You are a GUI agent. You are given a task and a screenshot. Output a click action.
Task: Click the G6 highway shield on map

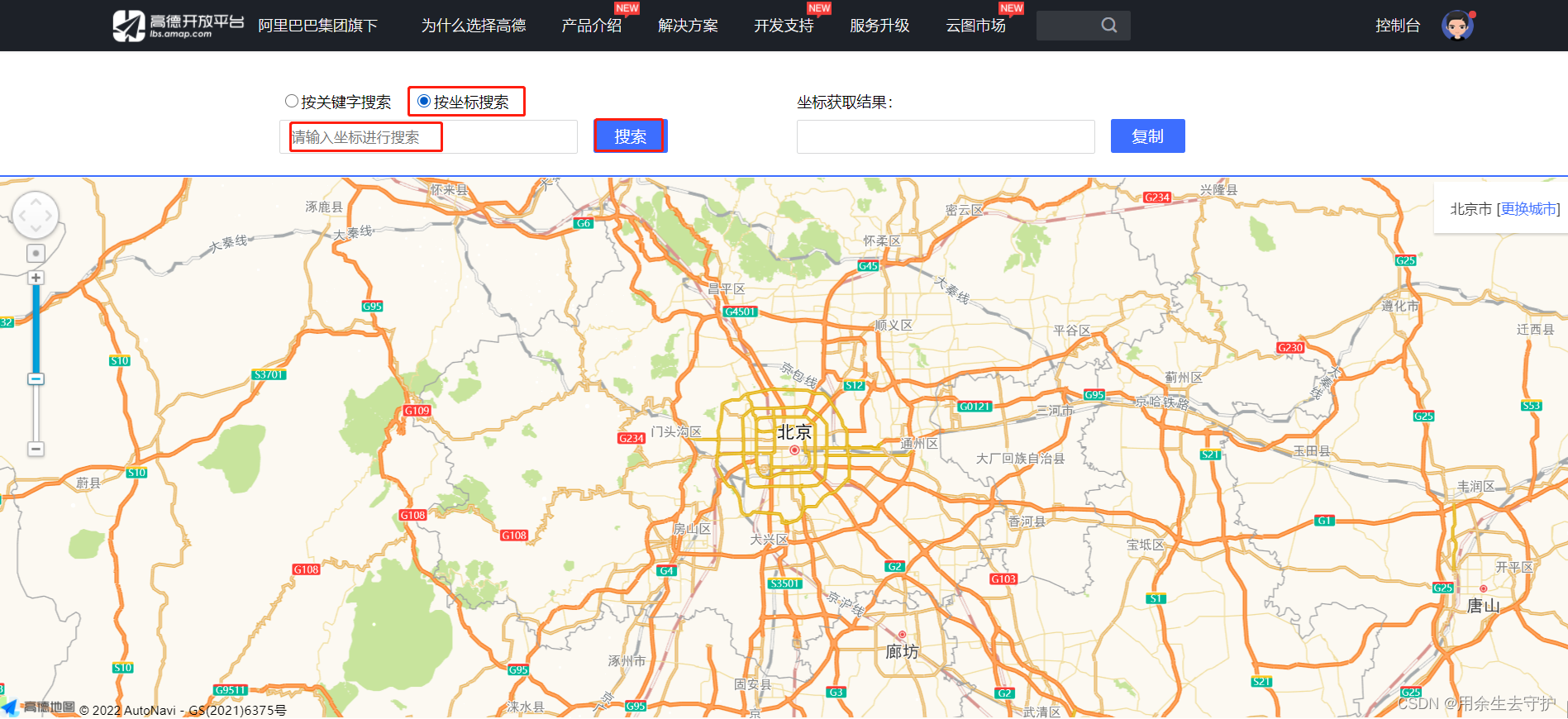point(584,223)
